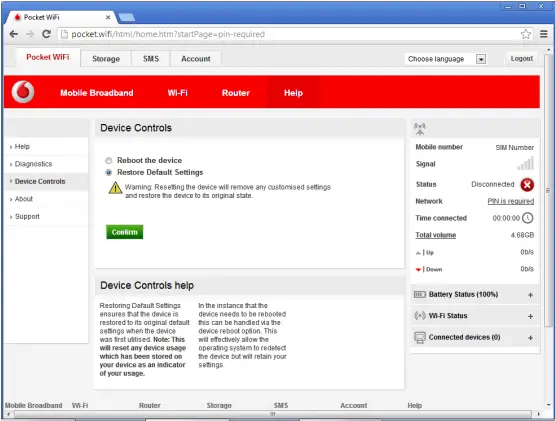The image size is (555, 421).
Task: Click the footer Wi-Fi link
Action: point(80,405)
